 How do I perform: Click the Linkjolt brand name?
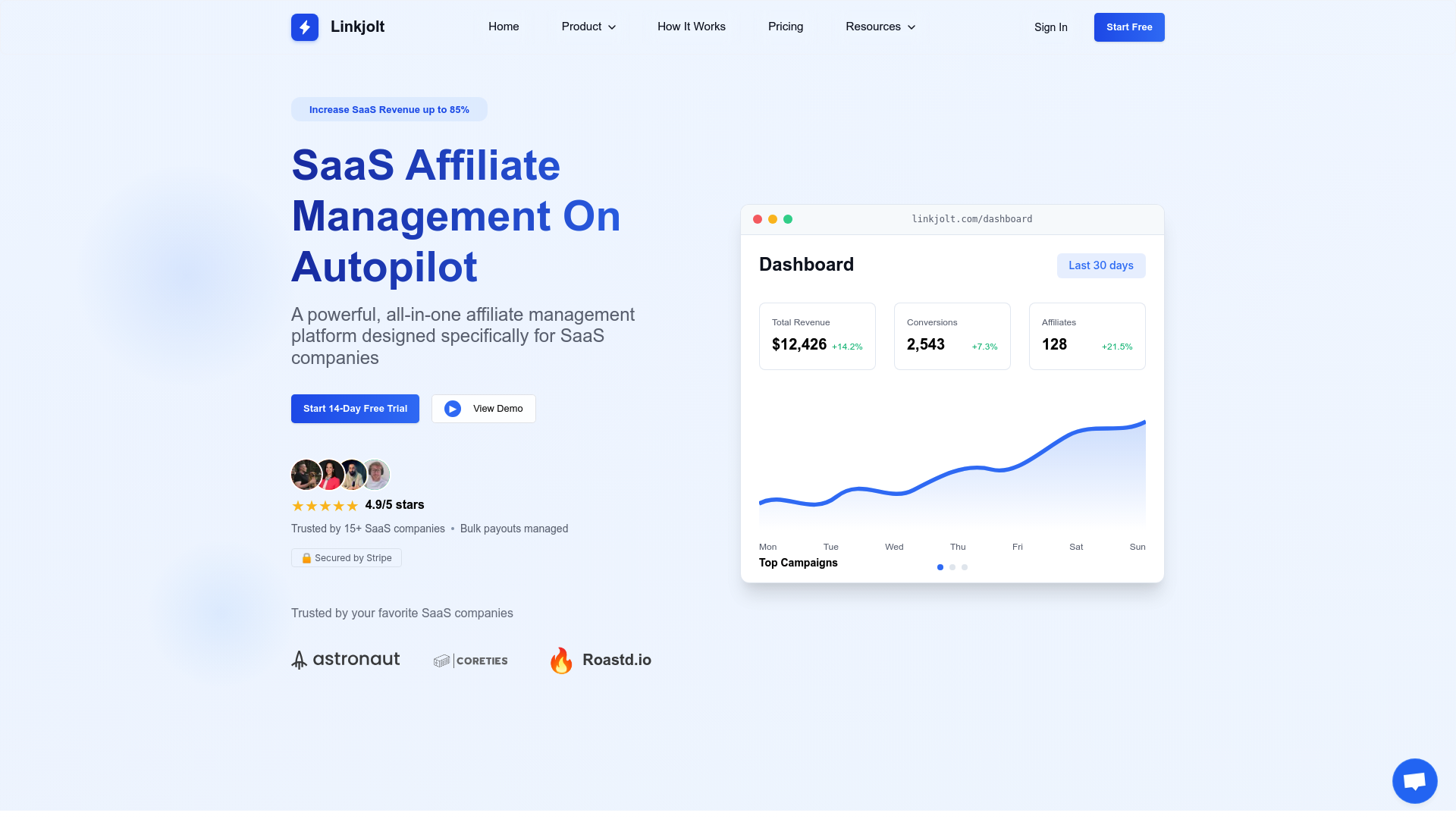pyautogui.click(x=357, y=27)
